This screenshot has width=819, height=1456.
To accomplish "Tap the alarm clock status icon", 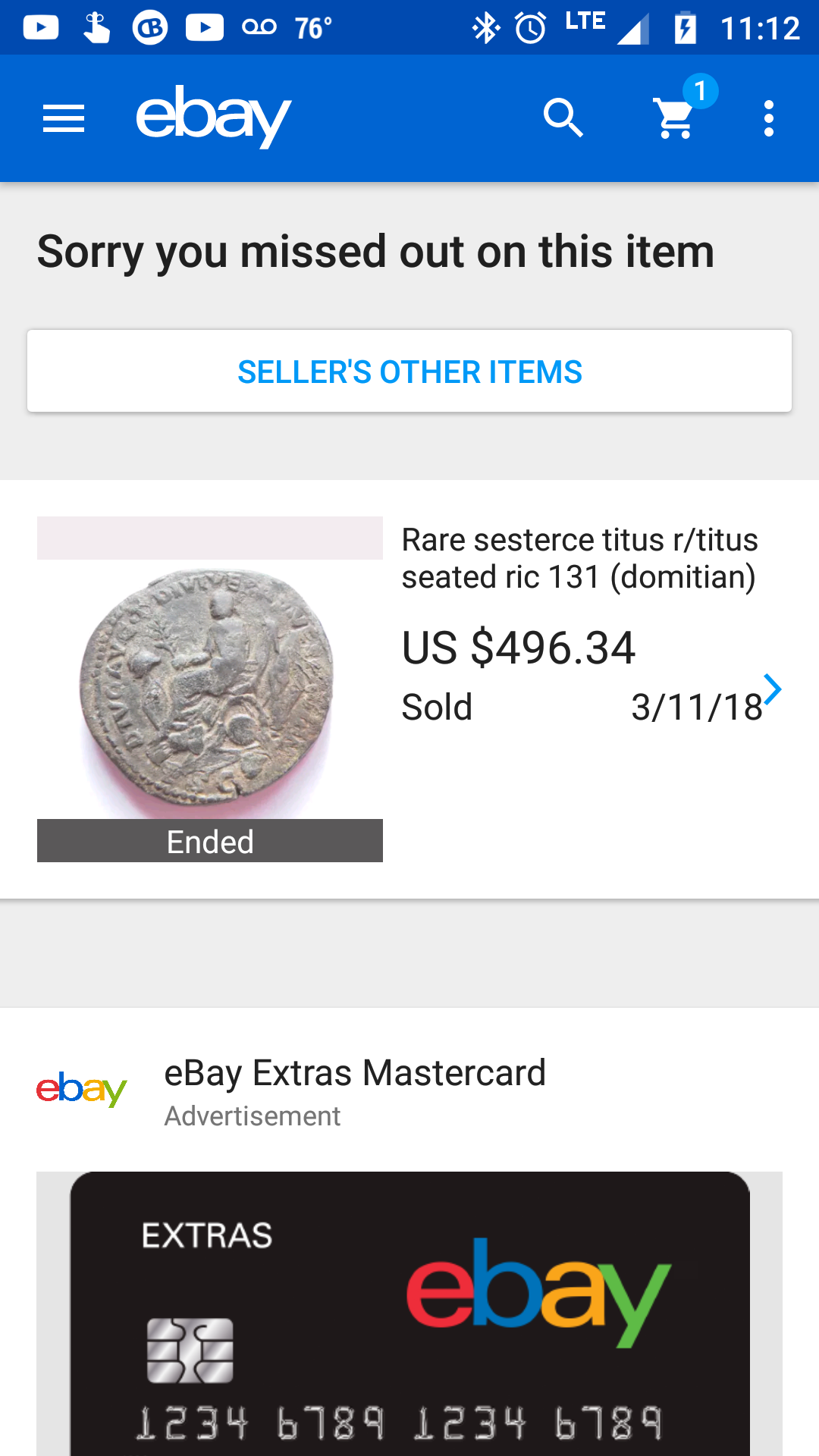I will point(531,28).
